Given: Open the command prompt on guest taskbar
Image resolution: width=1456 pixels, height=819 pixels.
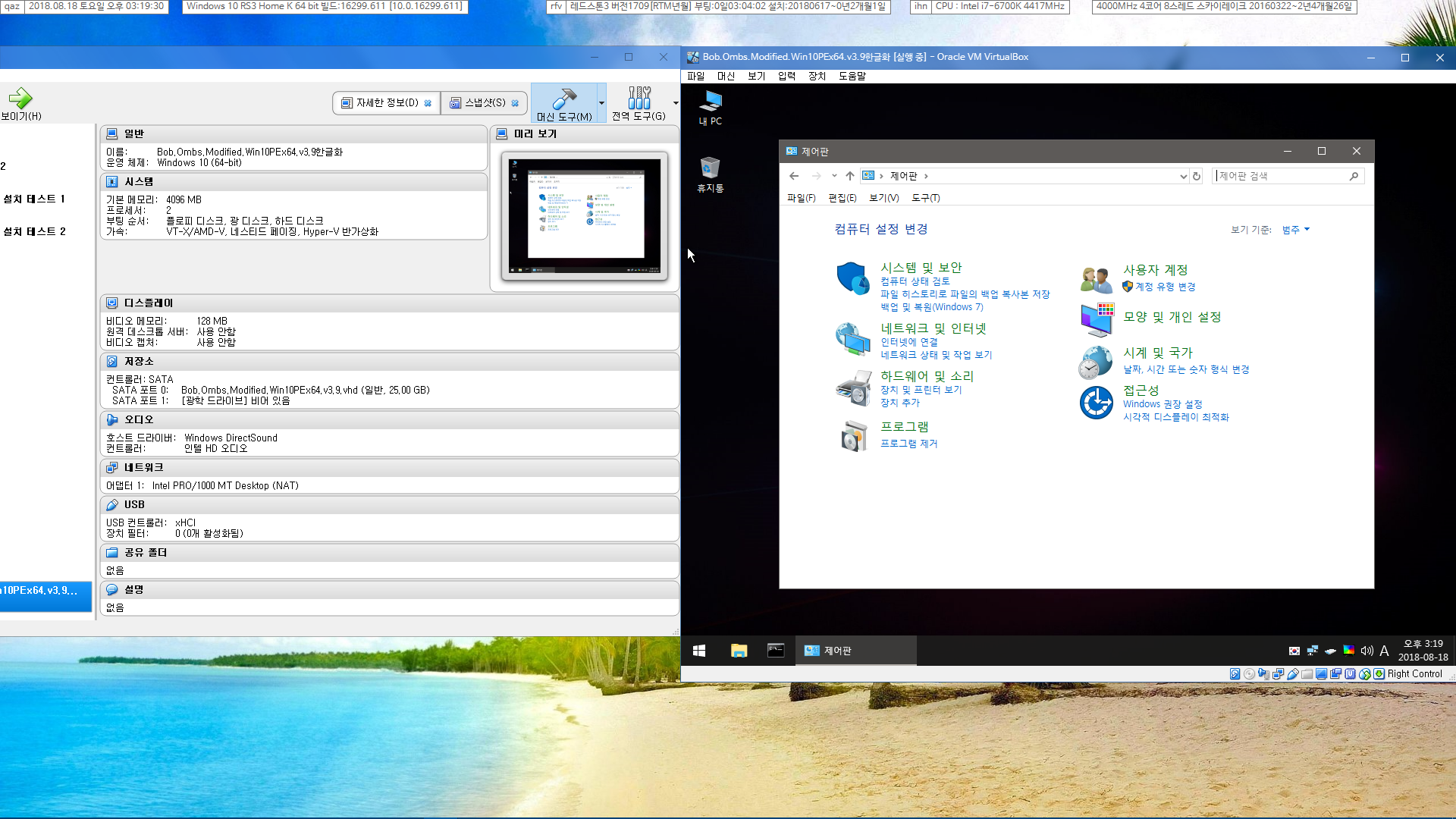Looking at the screenshot, I should [776, 651].
